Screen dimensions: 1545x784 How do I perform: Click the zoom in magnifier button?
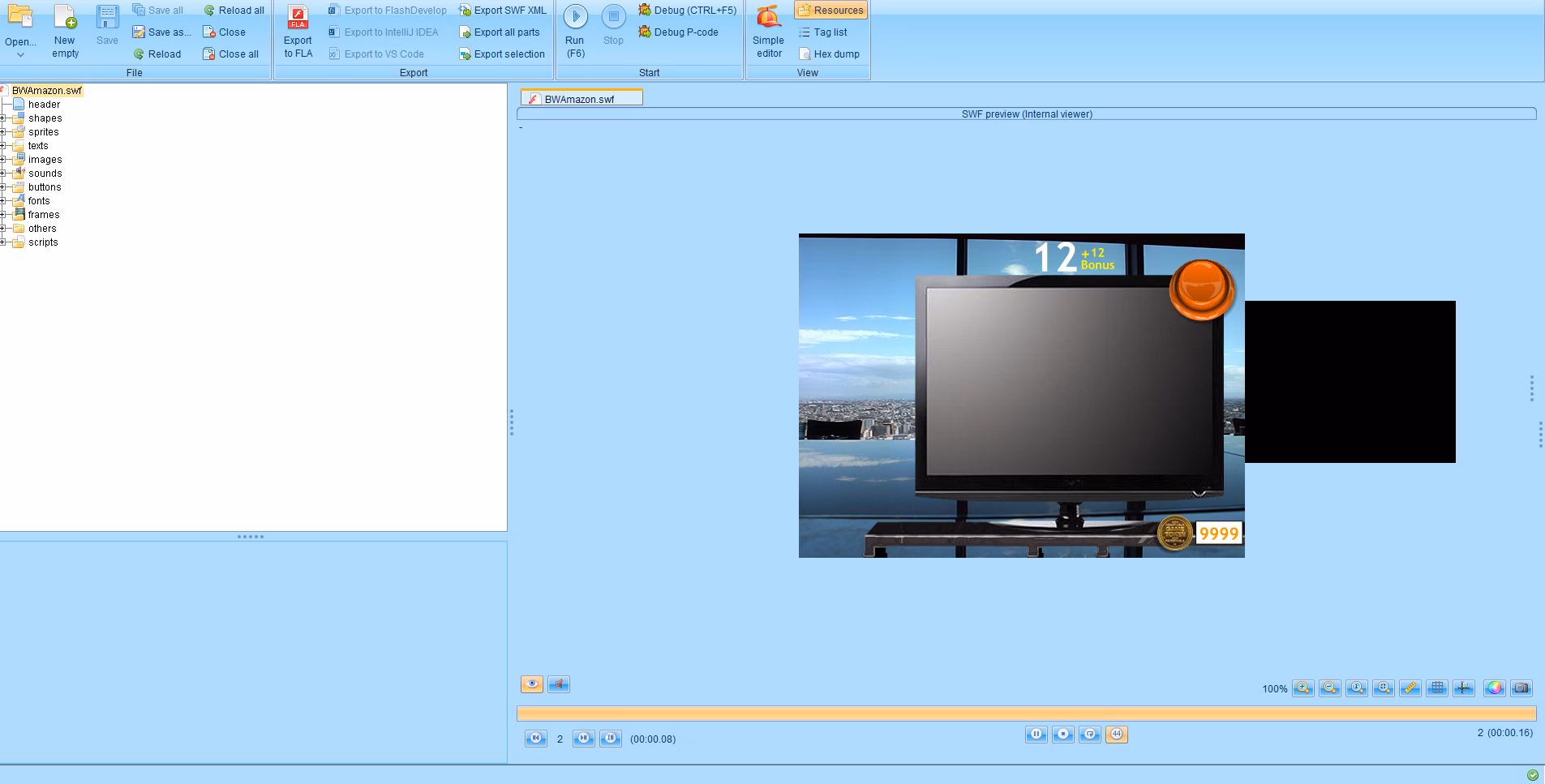tap(1303, 688)
